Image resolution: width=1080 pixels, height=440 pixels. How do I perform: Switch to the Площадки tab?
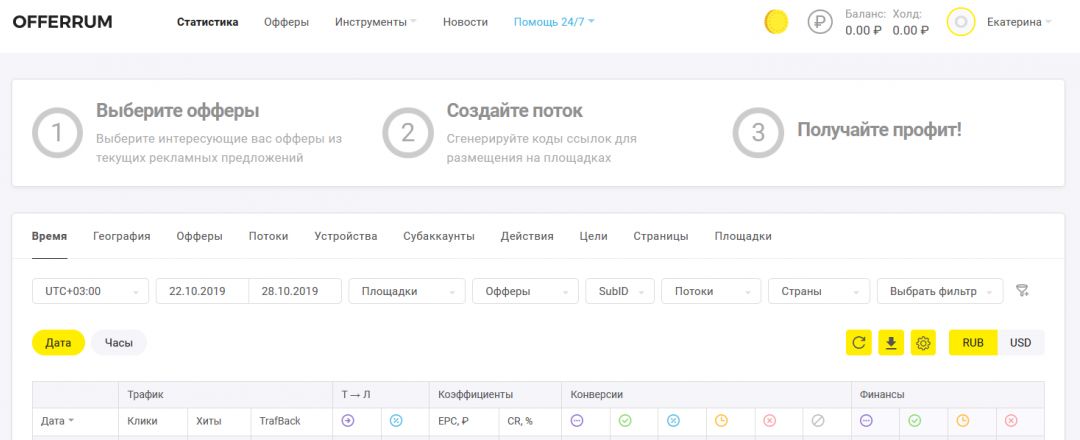[743, 236]
